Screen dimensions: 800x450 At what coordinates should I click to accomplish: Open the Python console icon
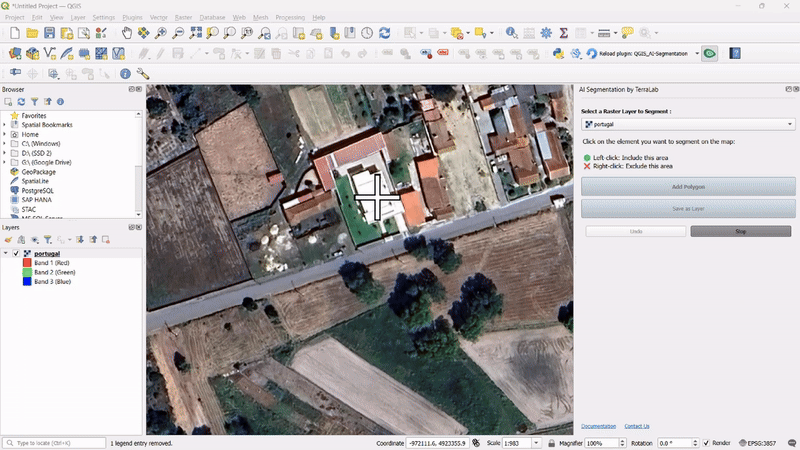[559, 54]
